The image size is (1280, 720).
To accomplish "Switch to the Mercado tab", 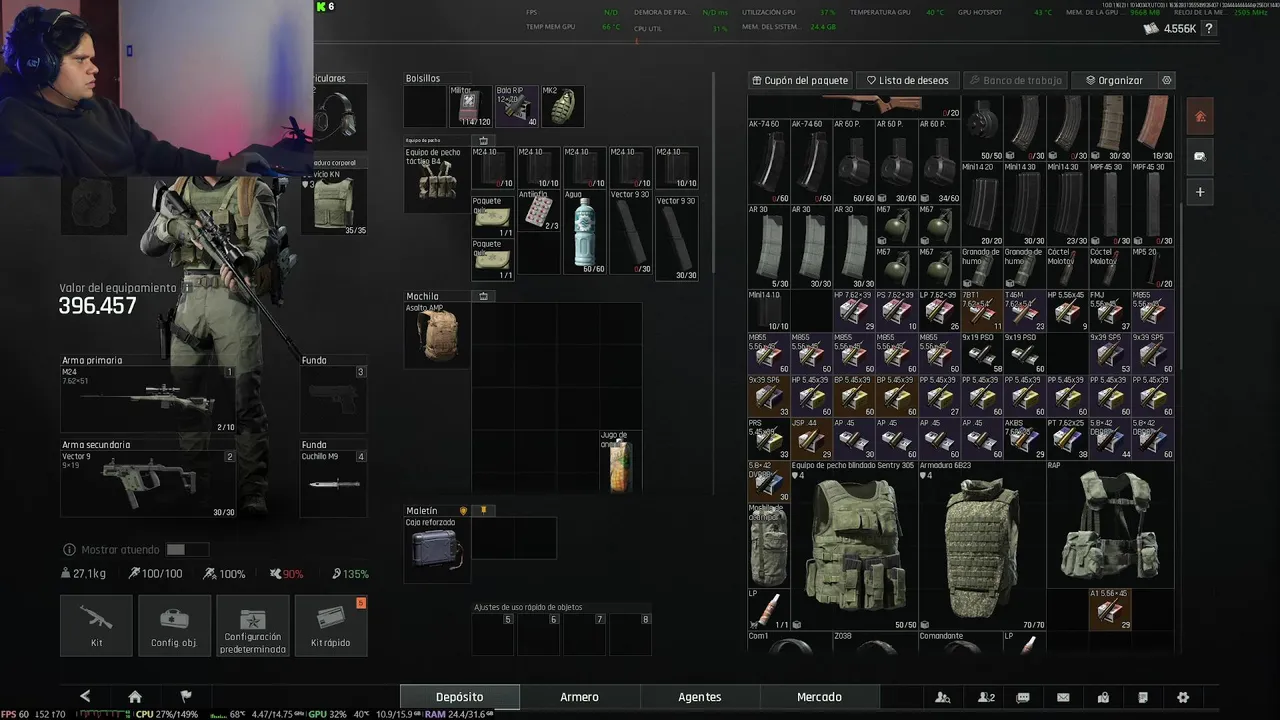I will [819, 697].
